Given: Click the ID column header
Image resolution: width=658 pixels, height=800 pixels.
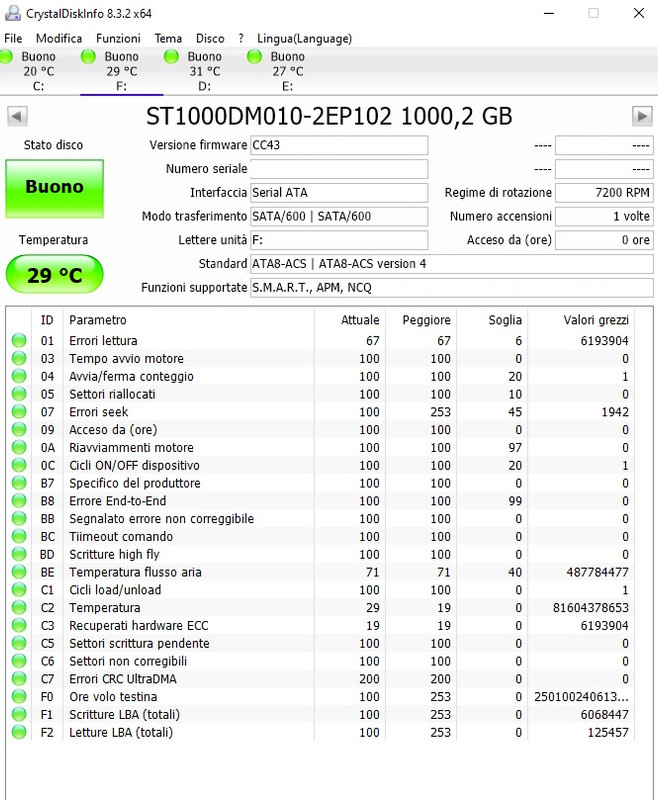Looking at the screenshot, I should (47, 320).
